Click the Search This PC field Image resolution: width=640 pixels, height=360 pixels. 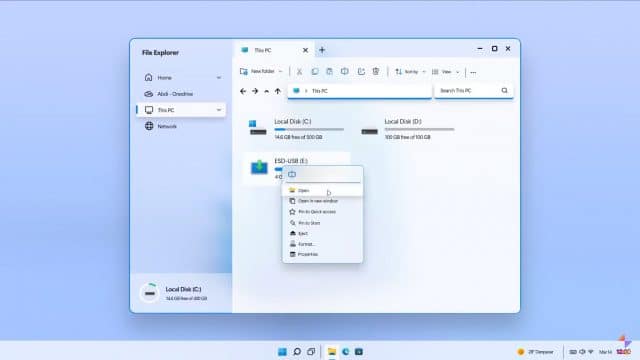(x=473, y=91)
